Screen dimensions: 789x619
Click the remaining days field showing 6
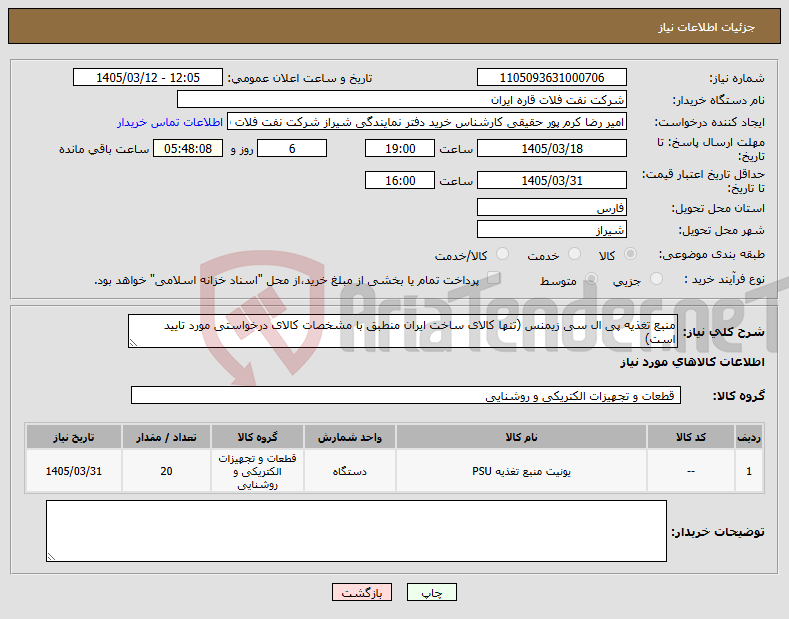(x=292, y=148)
